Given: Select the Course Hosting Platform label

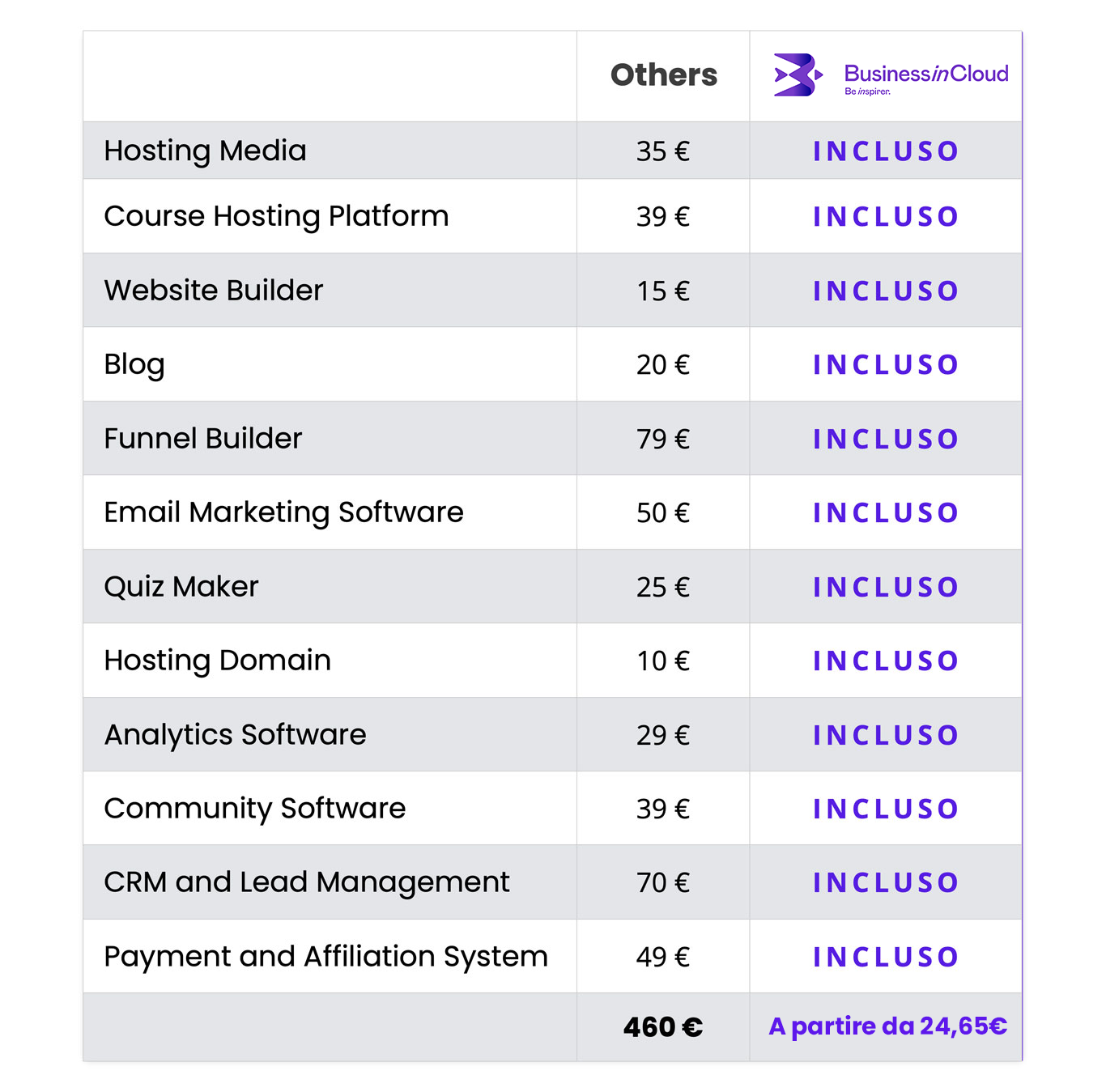Looking at the screenshot, I should [x=276, y=216].
